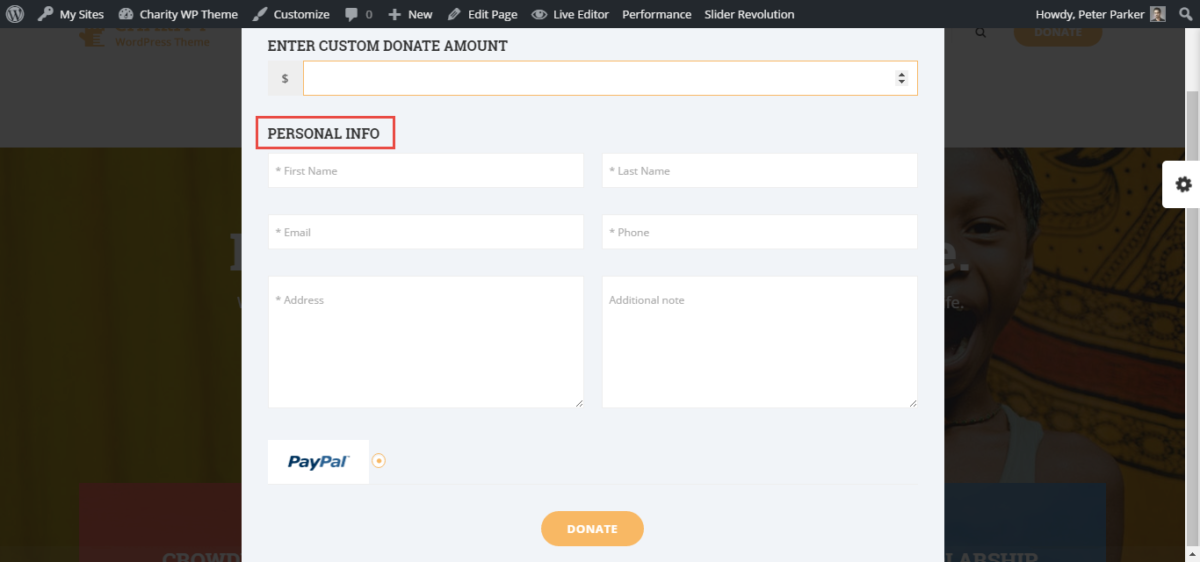Click the New content plus item
This screenshot has width=1200, height=562.
coord(410,14)
